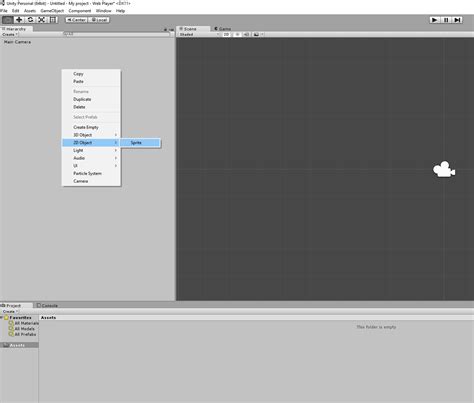Toggle scene audio (speaker icon)
Viewport: 474px width, 403px height.
[x=246, y=34]
